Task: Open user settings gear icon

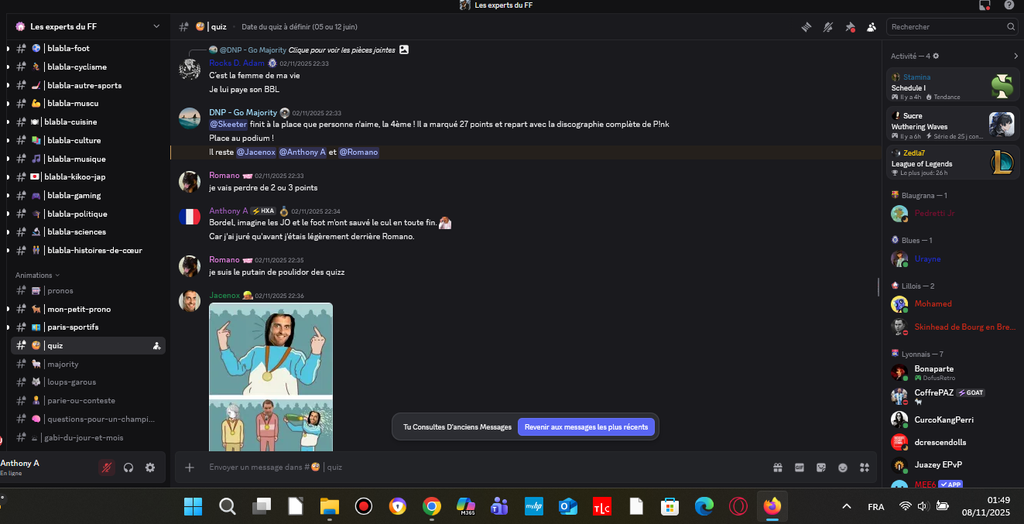Action: click(x=150, y=467)
